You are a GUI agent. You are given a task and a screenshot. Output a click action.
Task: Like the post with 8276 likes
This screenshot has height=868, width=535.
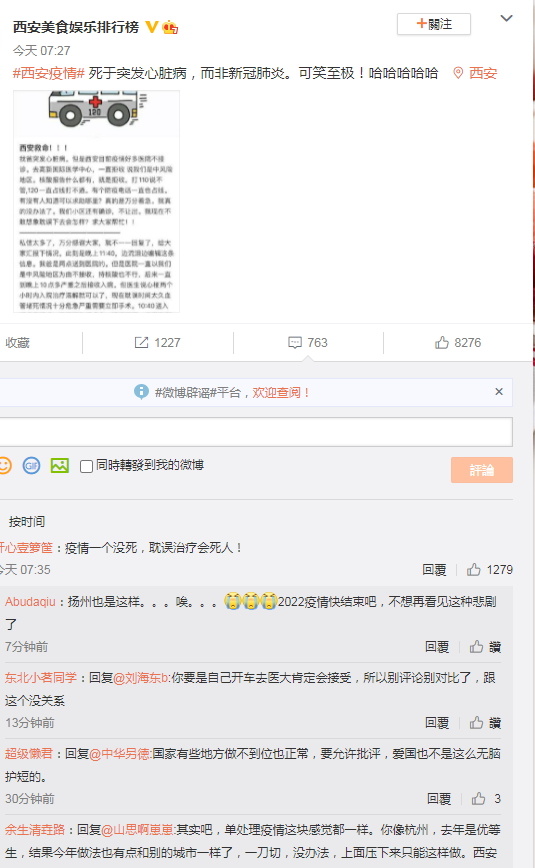pyautogui.click(x=441, y=343)
